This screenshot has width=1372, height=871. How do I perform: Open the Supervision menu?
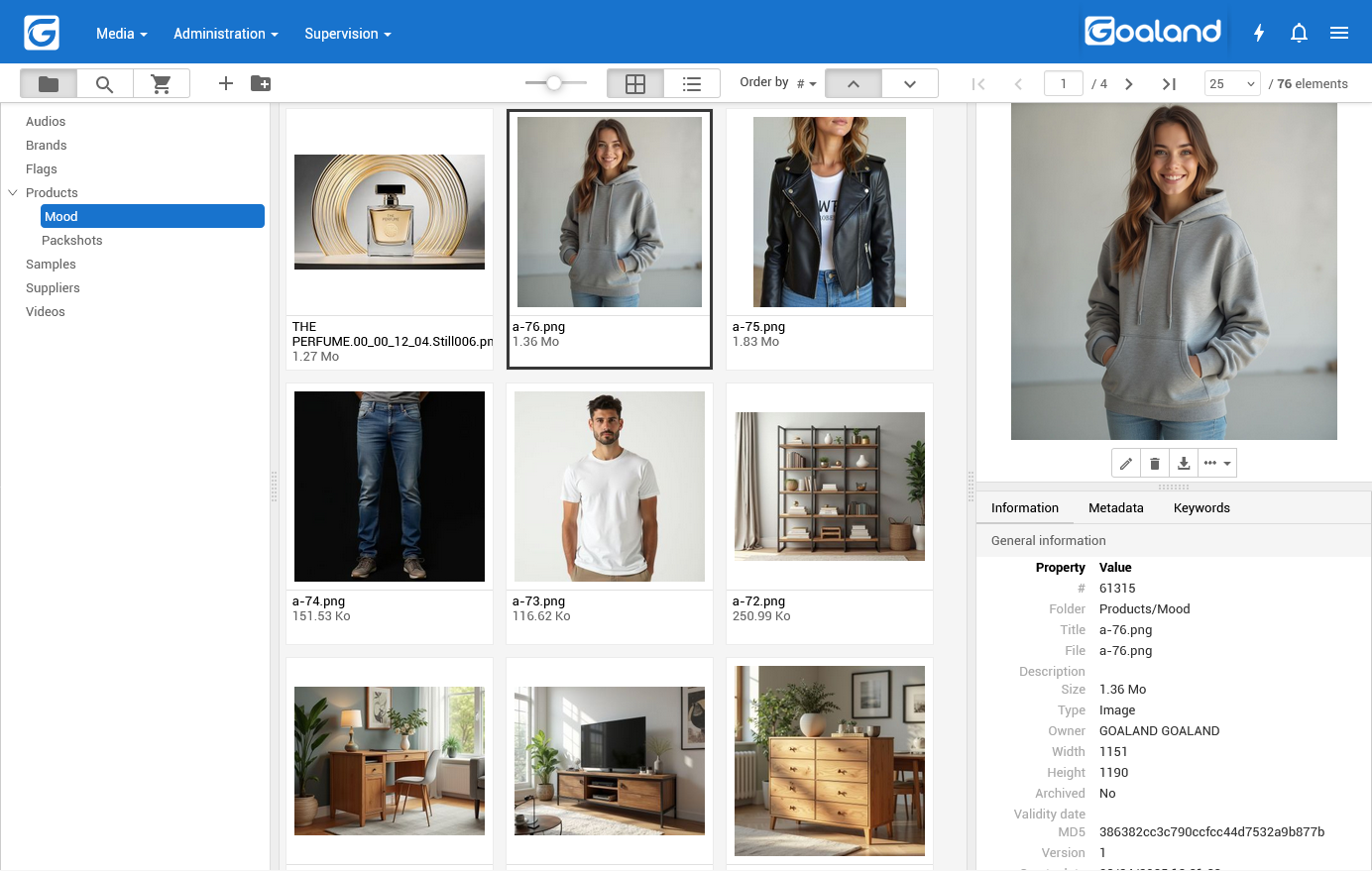pos(348,34)
